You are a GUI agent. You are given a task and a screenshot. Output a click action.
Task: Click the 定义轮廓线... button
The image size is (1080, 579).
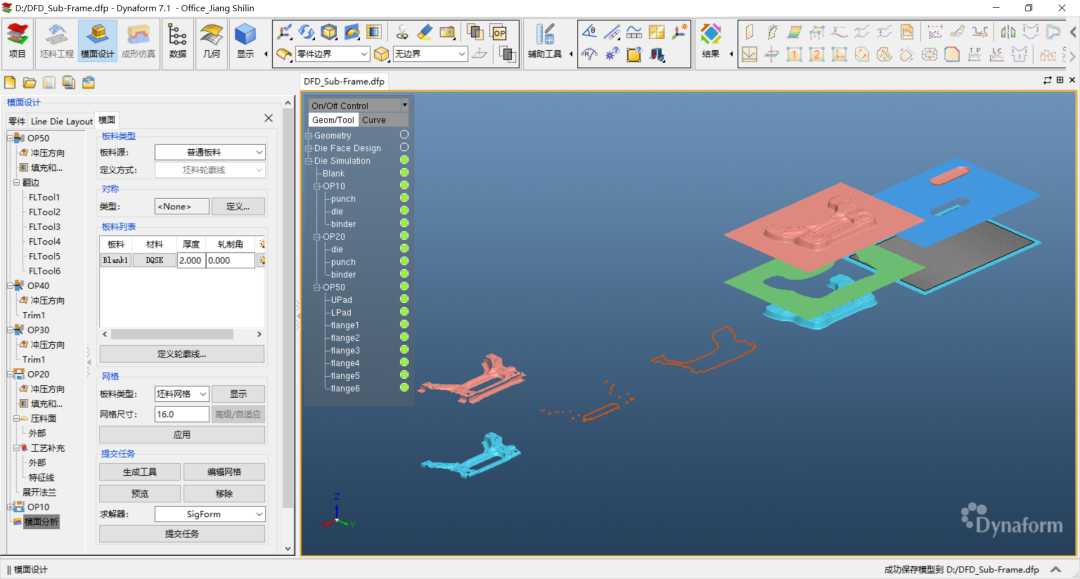182,354
